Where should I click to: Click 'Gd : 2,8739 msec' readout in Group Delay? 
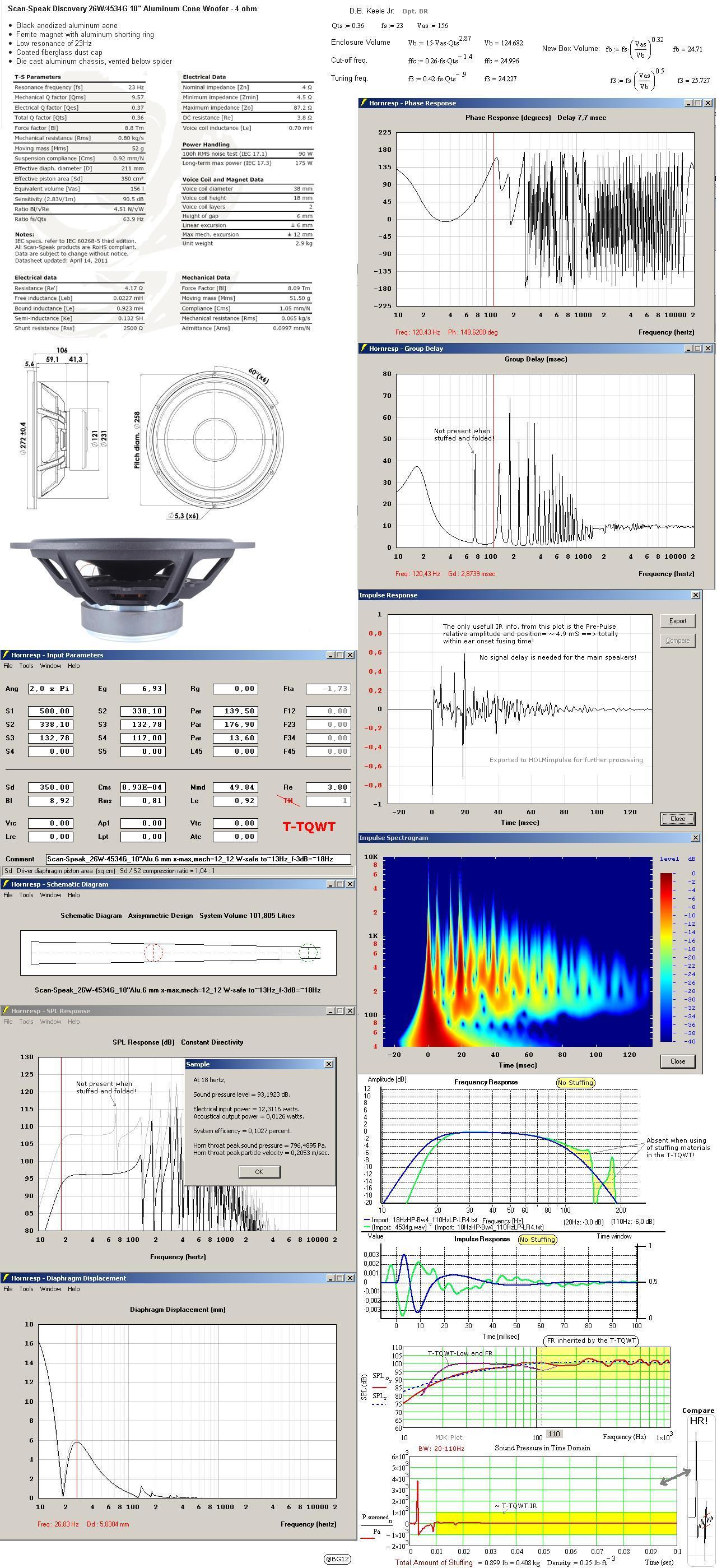point(472,573)
